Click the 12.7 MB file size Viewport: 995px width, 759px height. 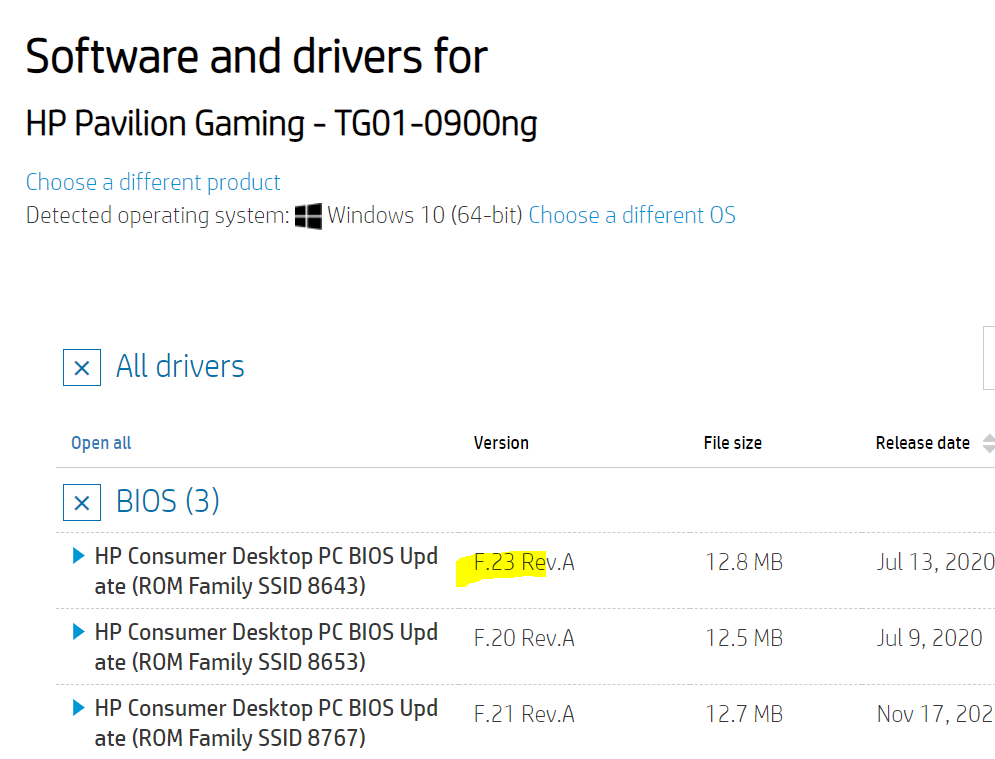click(x=745, y=715)
